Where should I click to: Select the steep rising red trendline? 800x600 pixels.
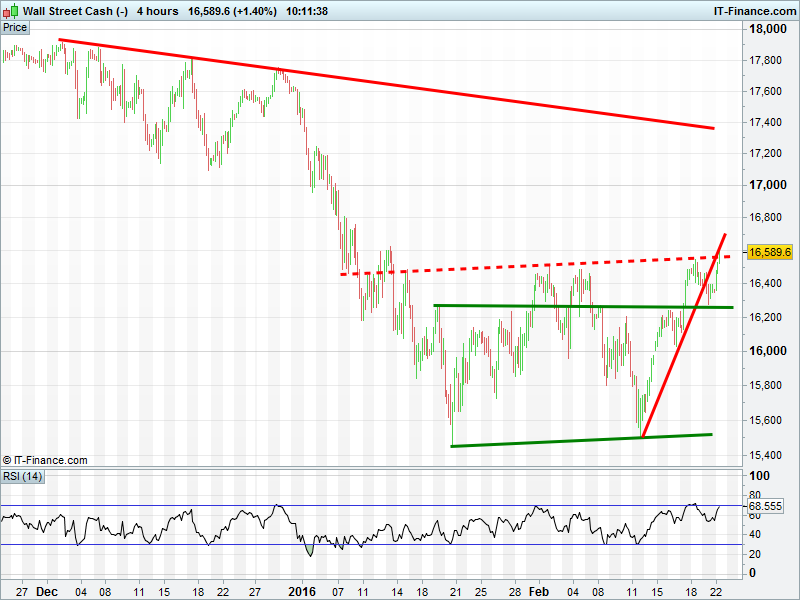(x=684, y=335)
